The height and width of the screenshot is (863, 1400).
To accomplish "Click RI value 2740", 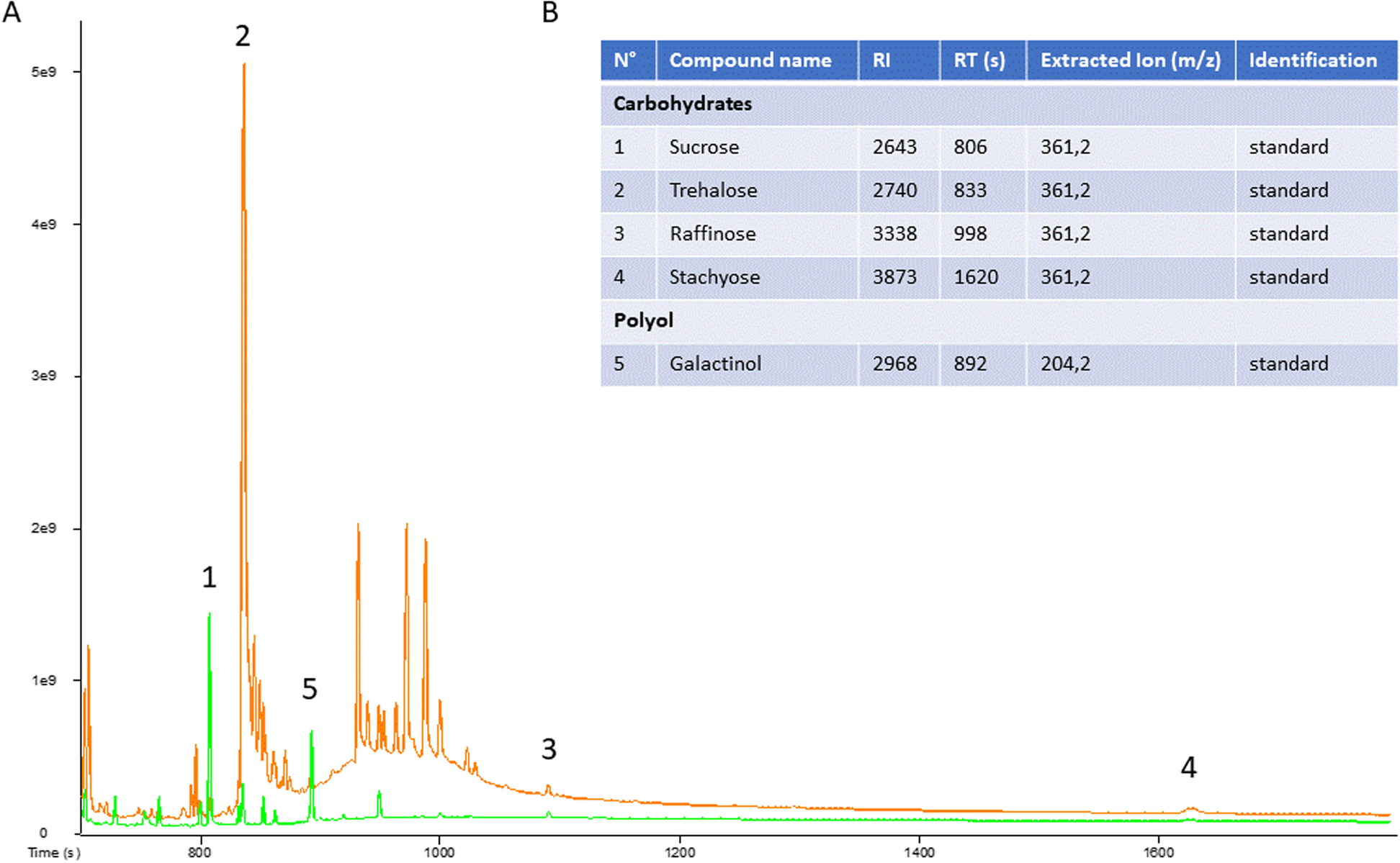I will coord(894,191).
